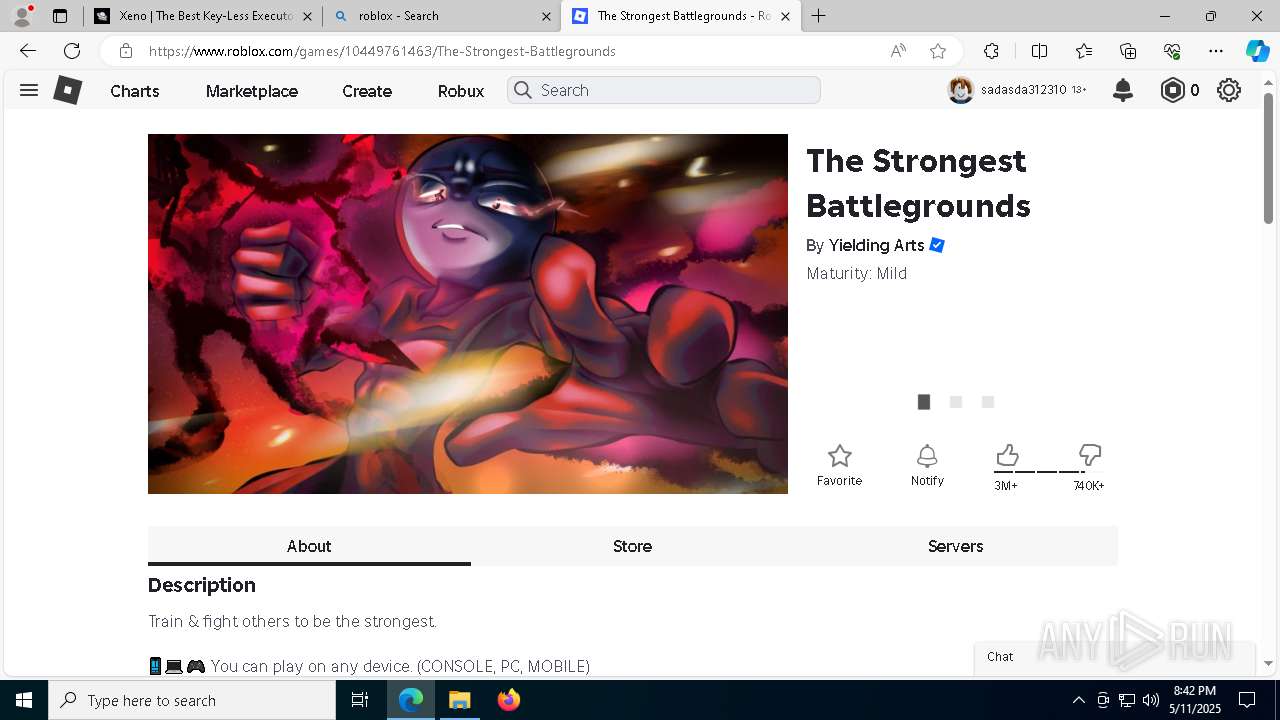
Task: Click the verified badge beside Yielding Arts
Action: click(937, 245)
